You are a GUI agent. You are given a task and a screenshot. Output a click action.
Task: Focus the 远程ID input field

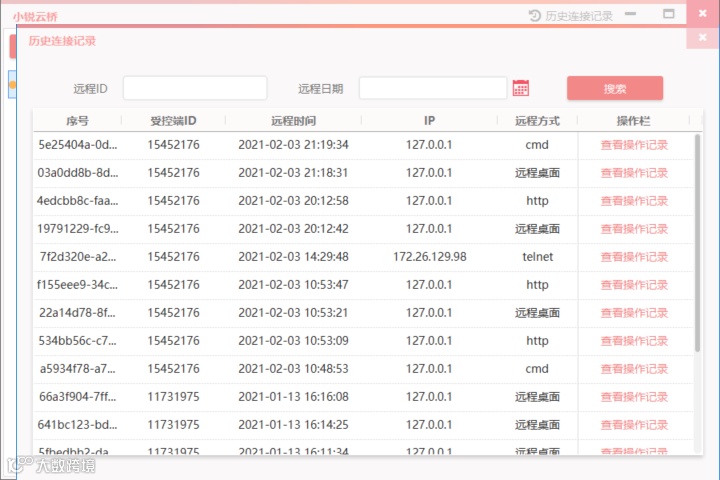(x=195, y=88)
